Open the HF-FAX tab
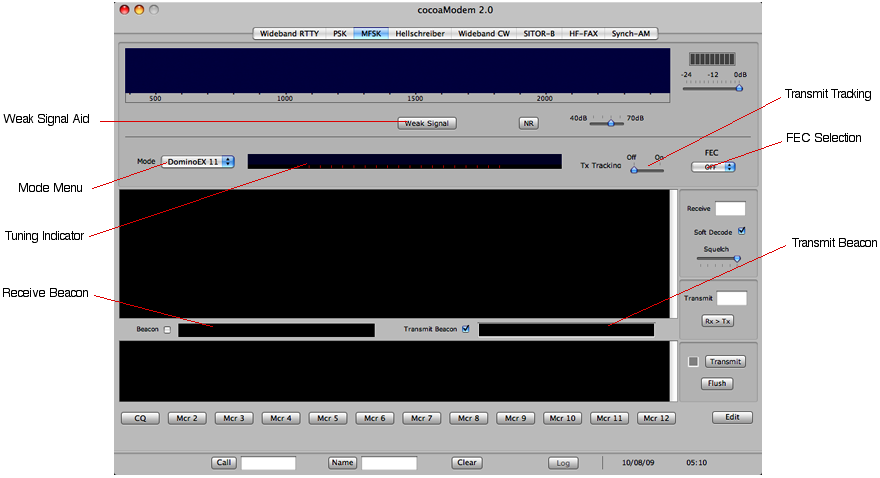 pos(583,34)
